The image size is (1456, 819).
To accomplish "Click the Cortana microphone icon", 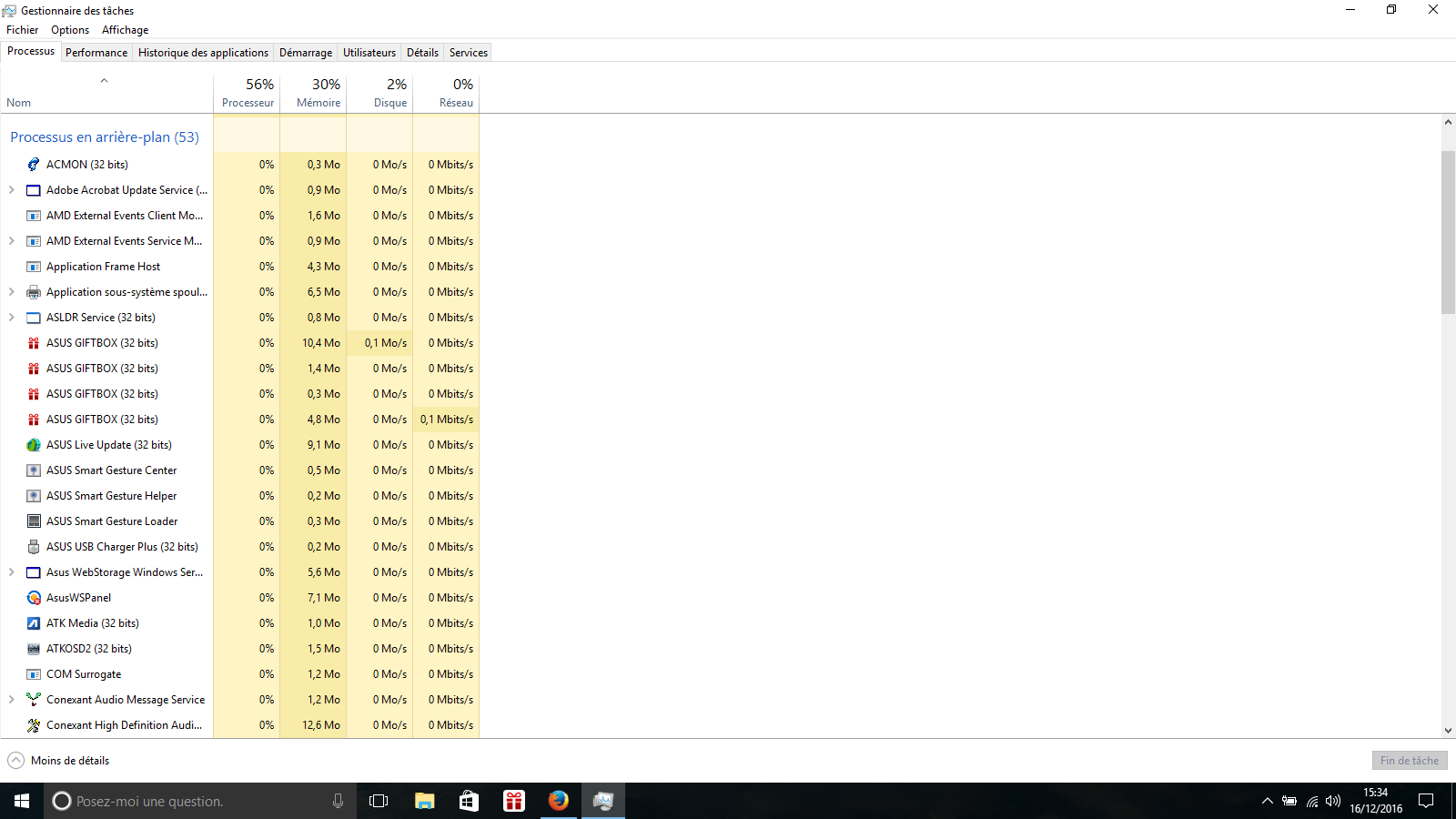I will (338, 801).
